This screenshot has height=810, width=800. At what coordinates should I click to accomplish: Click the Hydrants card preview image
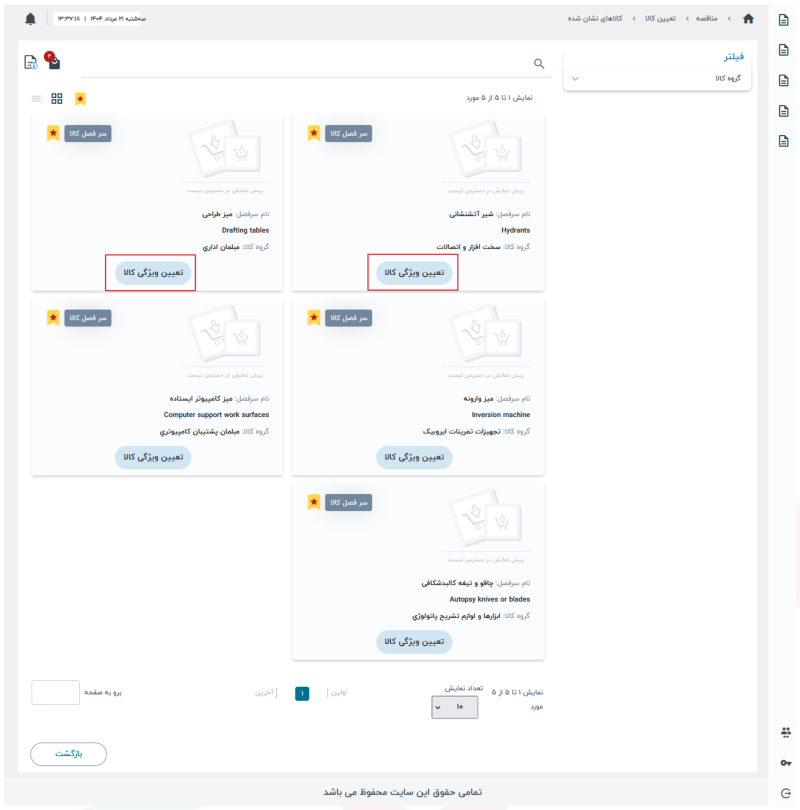click(x=485, y=149)
